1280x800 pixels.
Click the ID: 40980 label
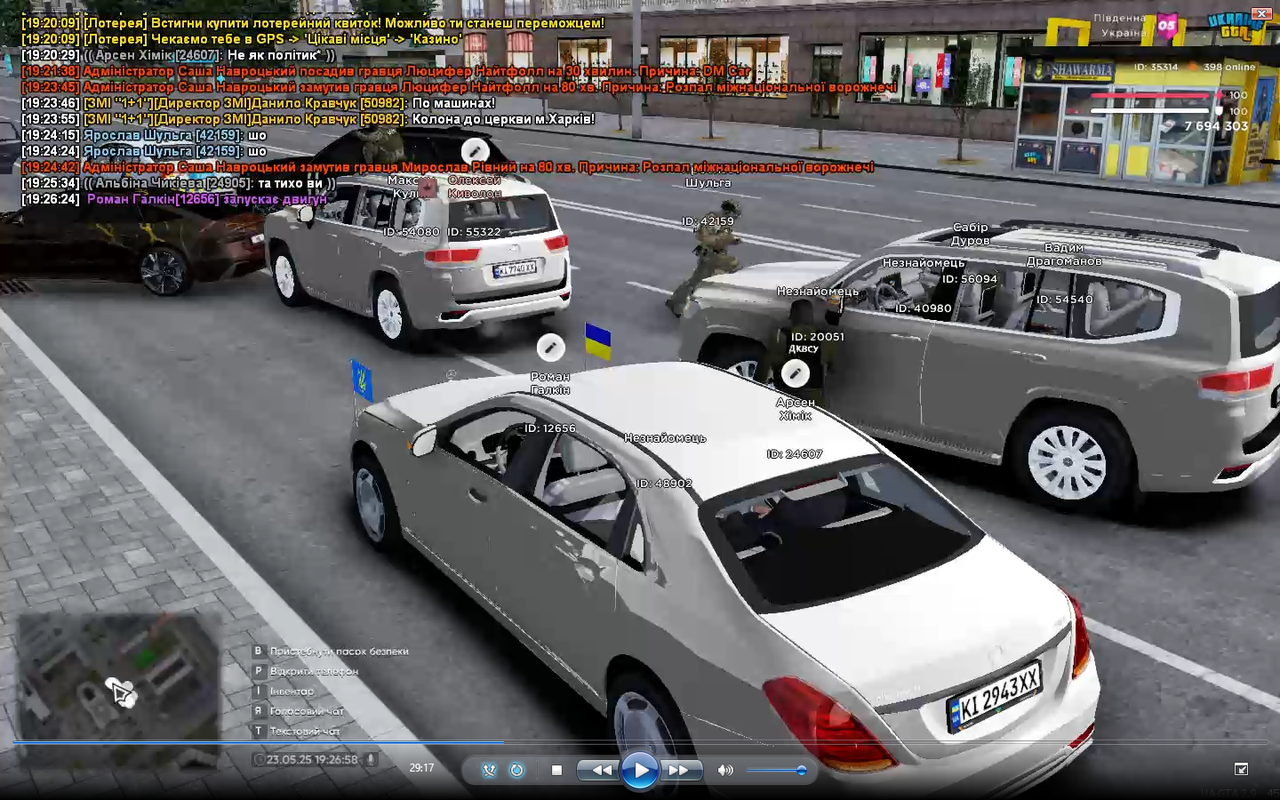tap(923, 308)
